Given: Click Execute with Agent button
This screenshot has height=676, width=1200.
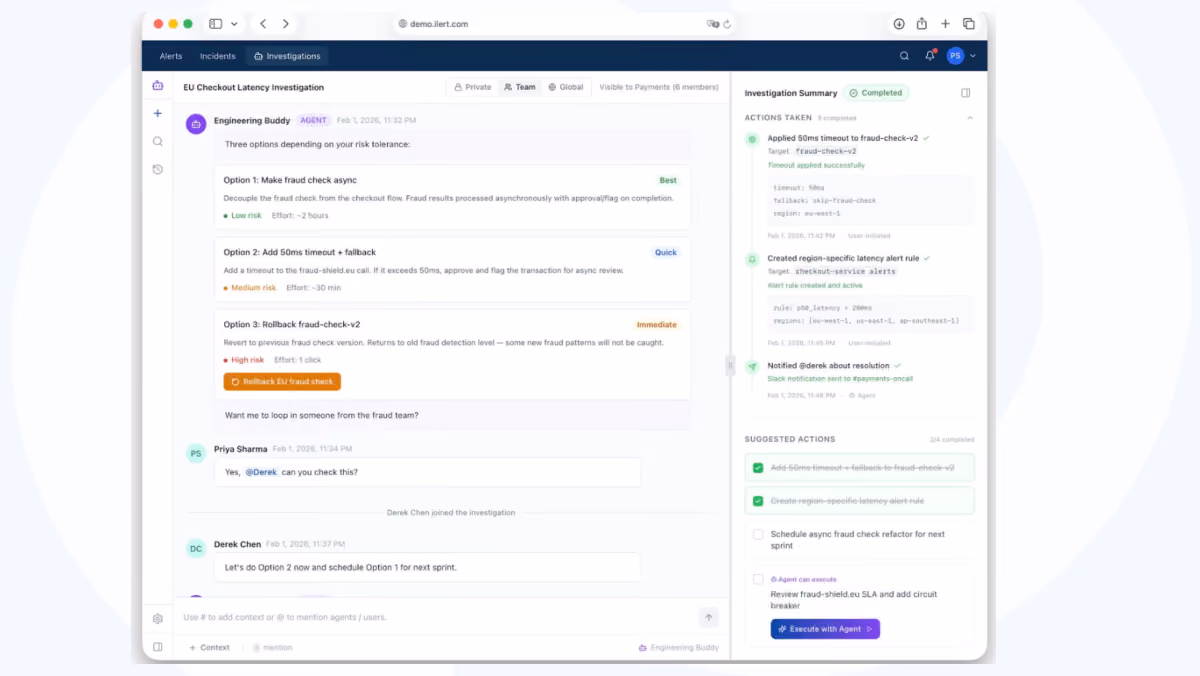Looking at the screenshot, I should (825, 629).
